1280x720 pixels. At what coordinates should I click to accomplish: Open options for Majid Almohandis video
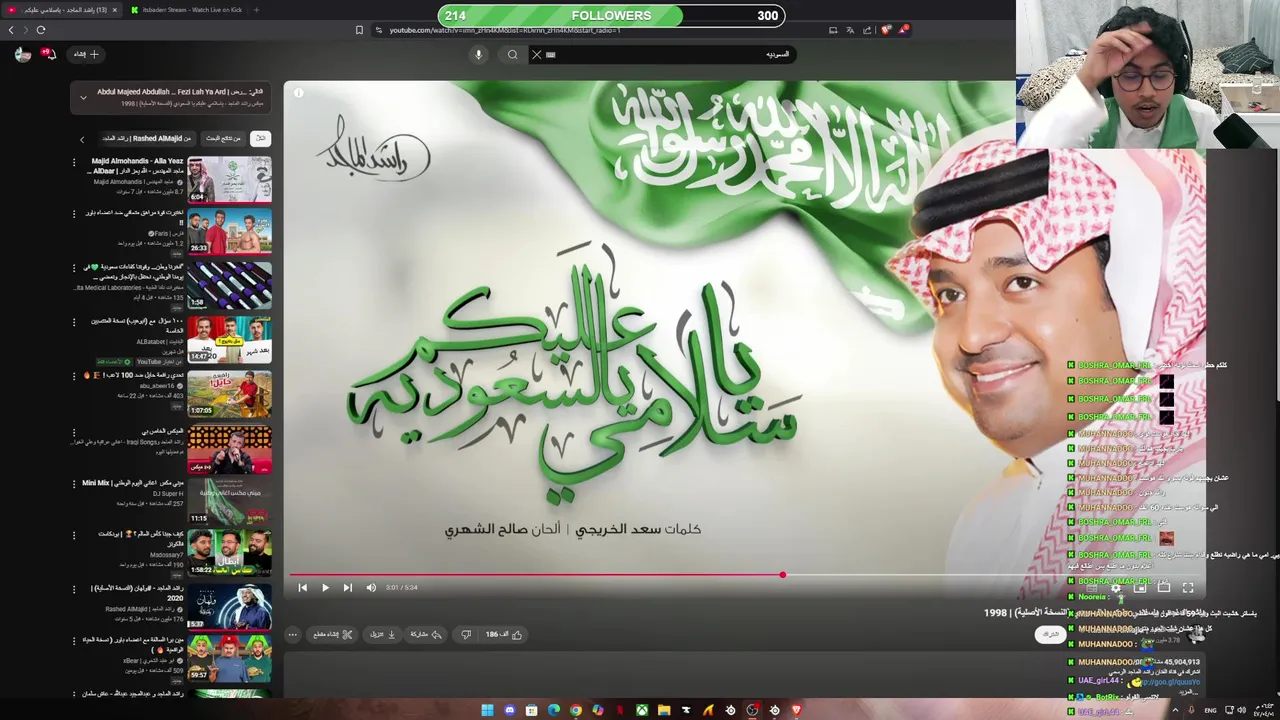[73, 160]
